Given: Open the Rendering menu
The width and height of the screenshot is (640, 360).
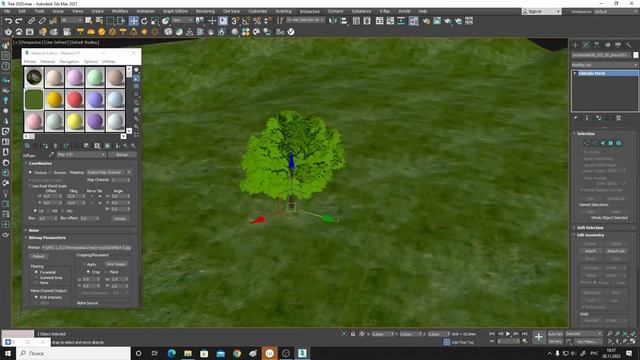Looking at the screenshot, I should tap(205, 11).
